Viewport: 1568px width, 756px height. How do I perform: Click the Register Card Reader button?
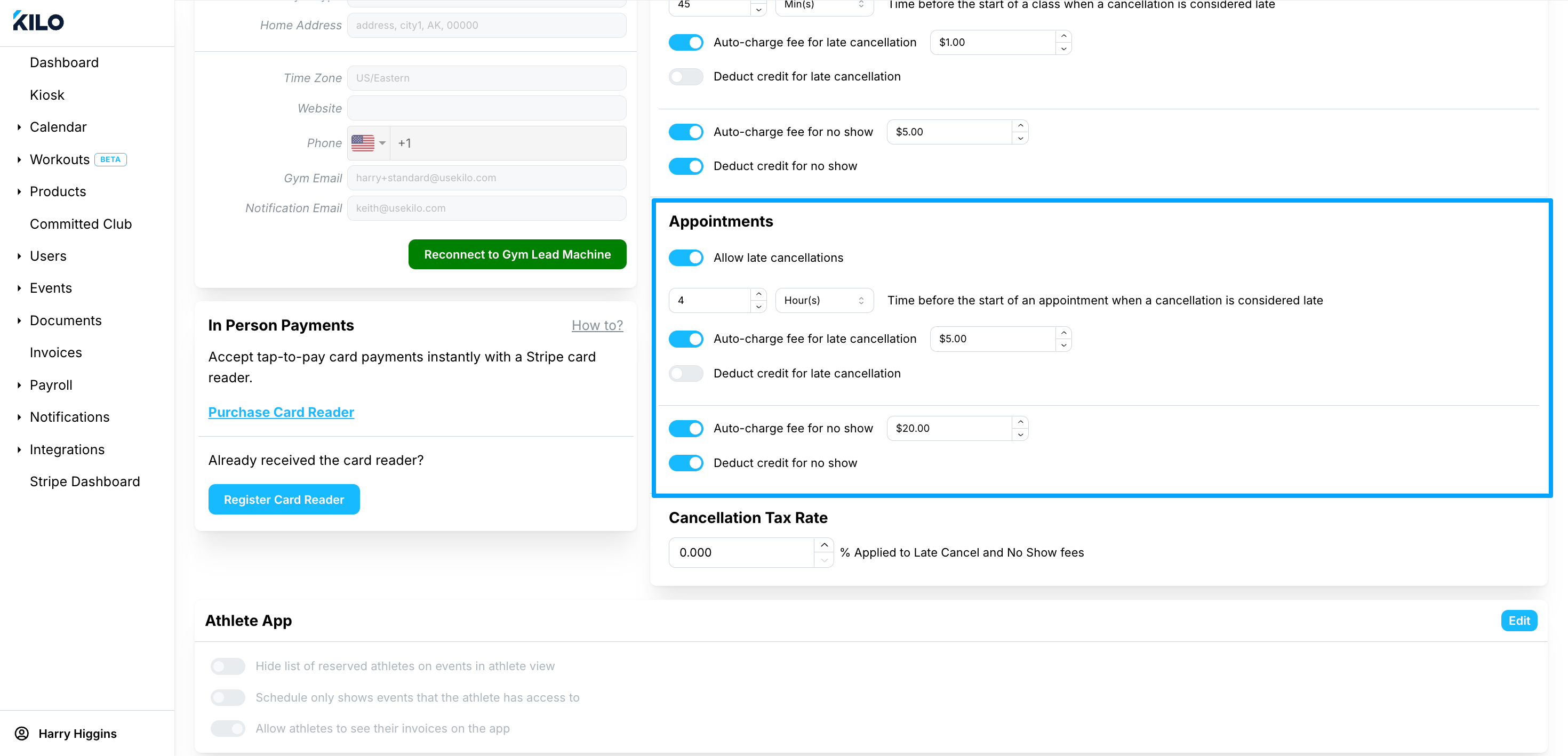(284, 499)
